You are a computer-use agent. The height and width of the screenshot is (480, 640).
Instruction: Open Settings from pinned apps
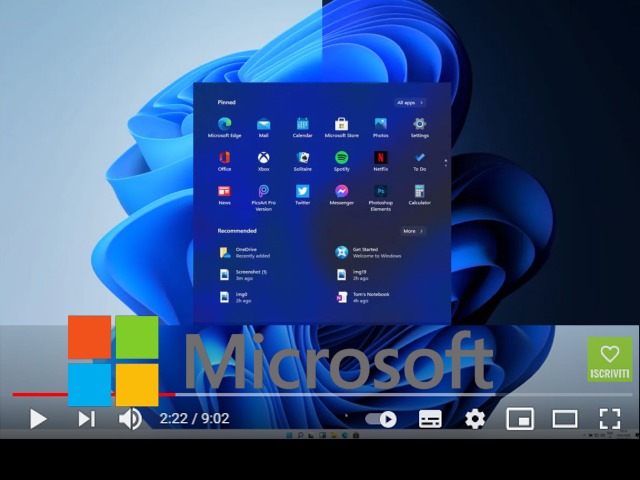420,127
